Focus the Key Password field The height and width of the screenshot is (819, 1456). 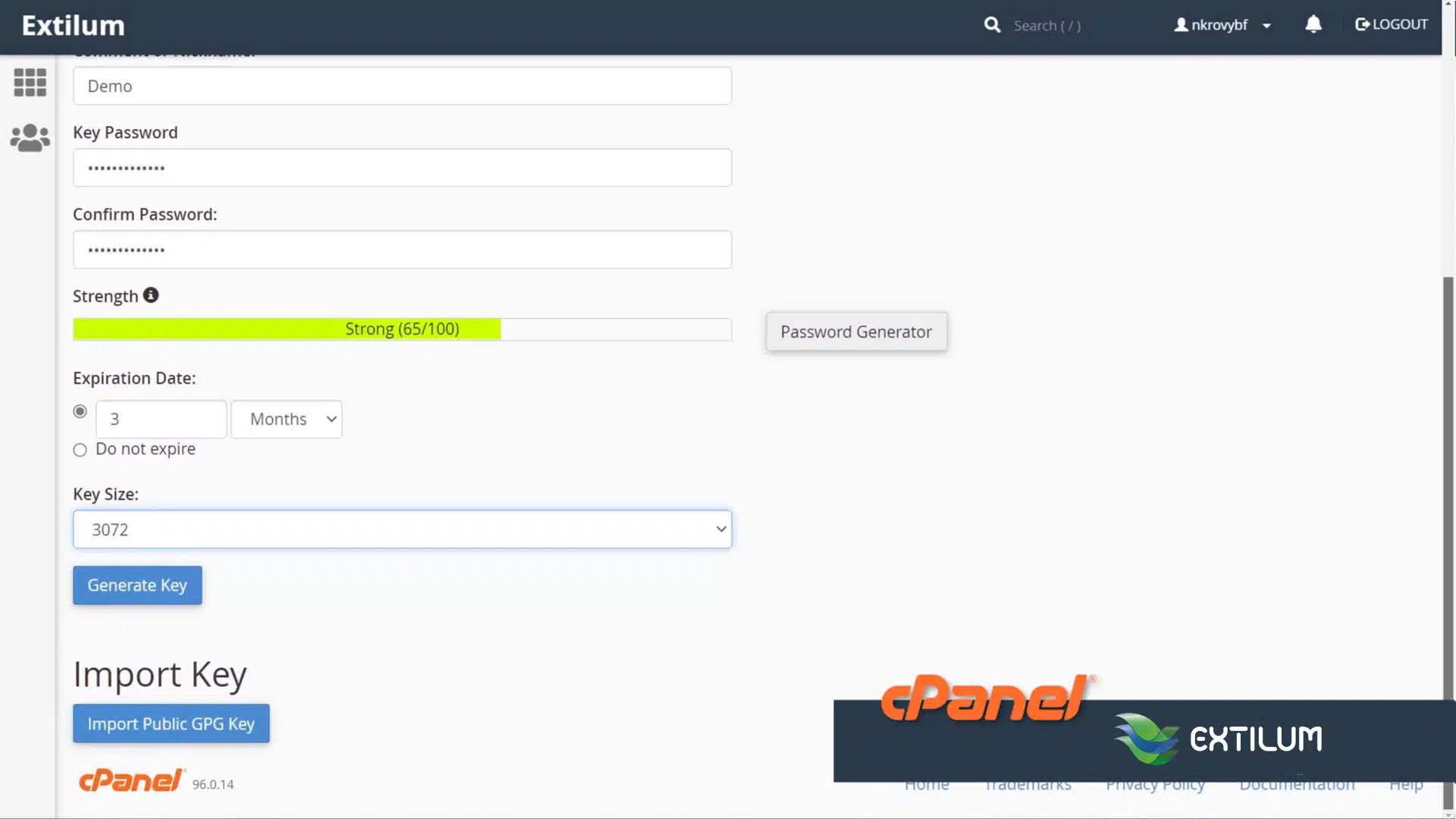402,168
